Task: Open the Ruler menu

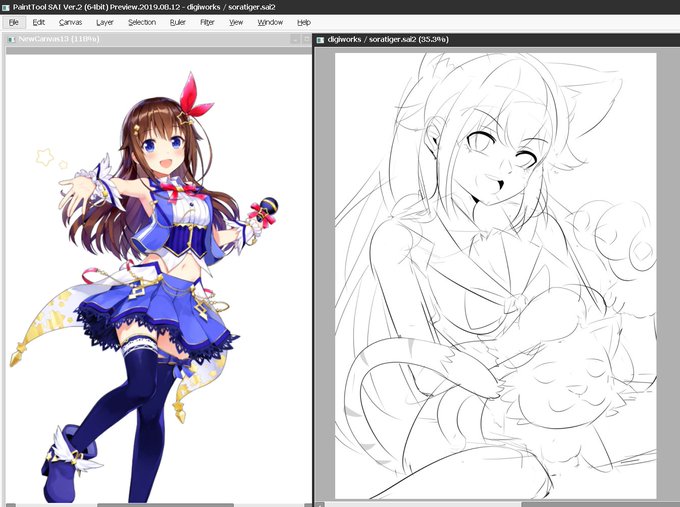Action: point(177,22)
